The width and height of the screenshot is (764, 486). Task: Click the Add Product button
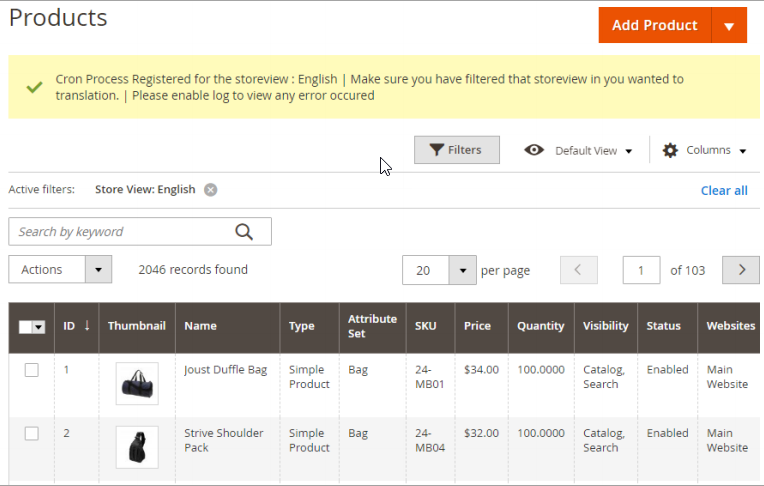tap(654, 26)
